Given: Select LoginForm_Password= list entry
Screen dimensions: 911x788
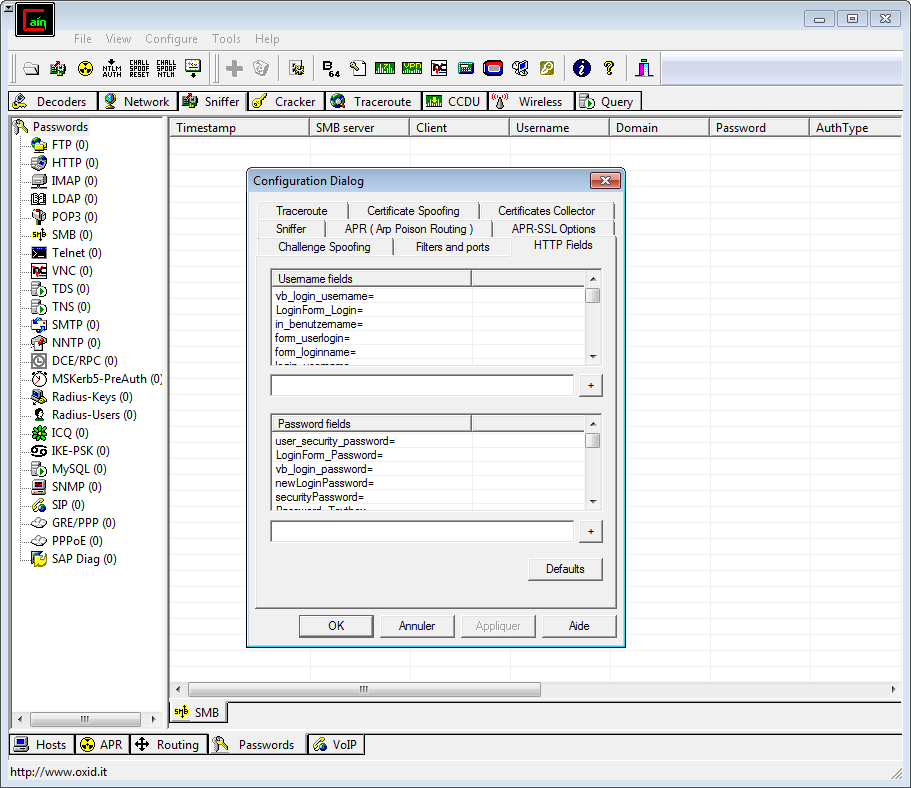Looking at the screenshot, I should click(329, 455).
